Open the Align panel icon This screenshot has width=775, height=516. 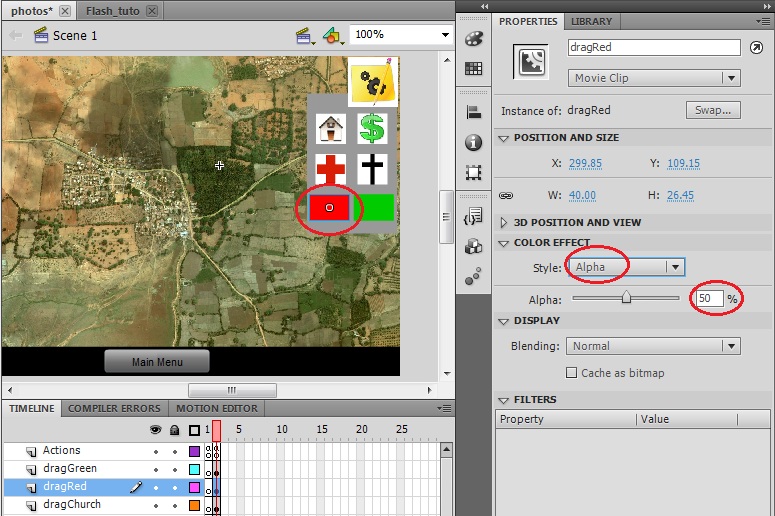474,112
